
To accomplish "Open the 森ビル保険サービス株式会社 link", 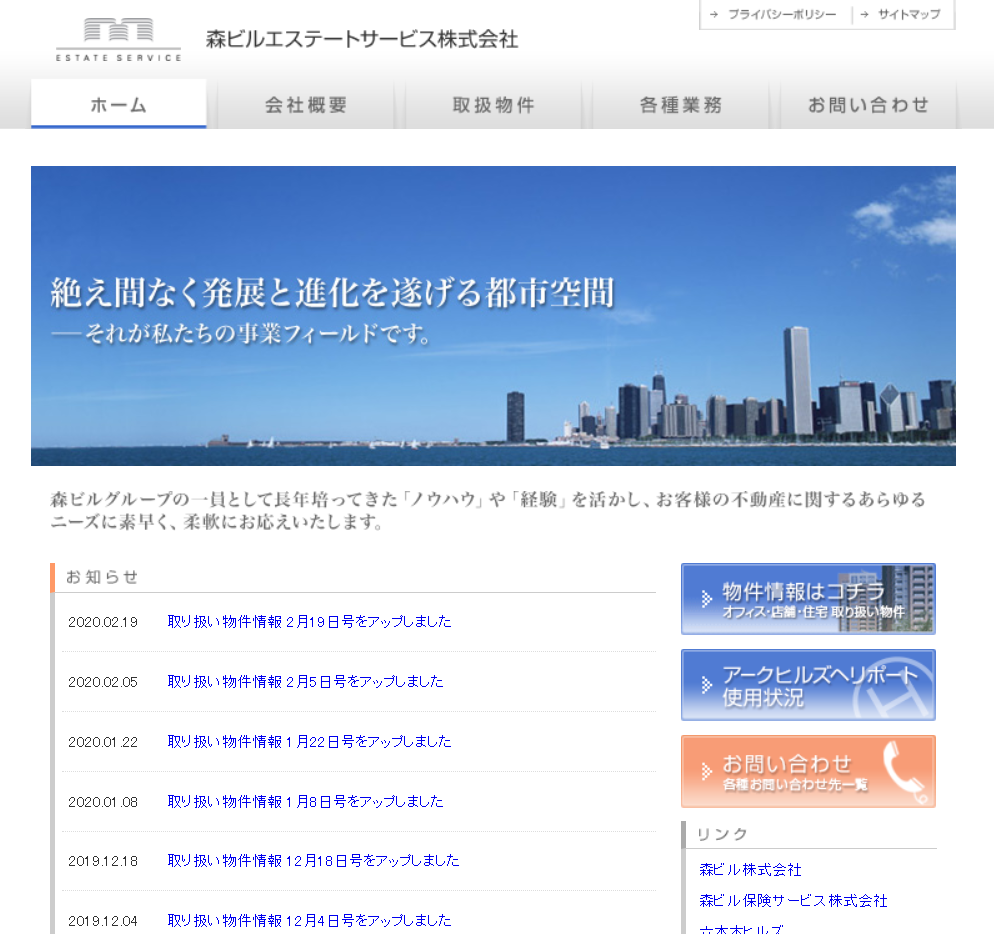I will click(x=793, y=901).
